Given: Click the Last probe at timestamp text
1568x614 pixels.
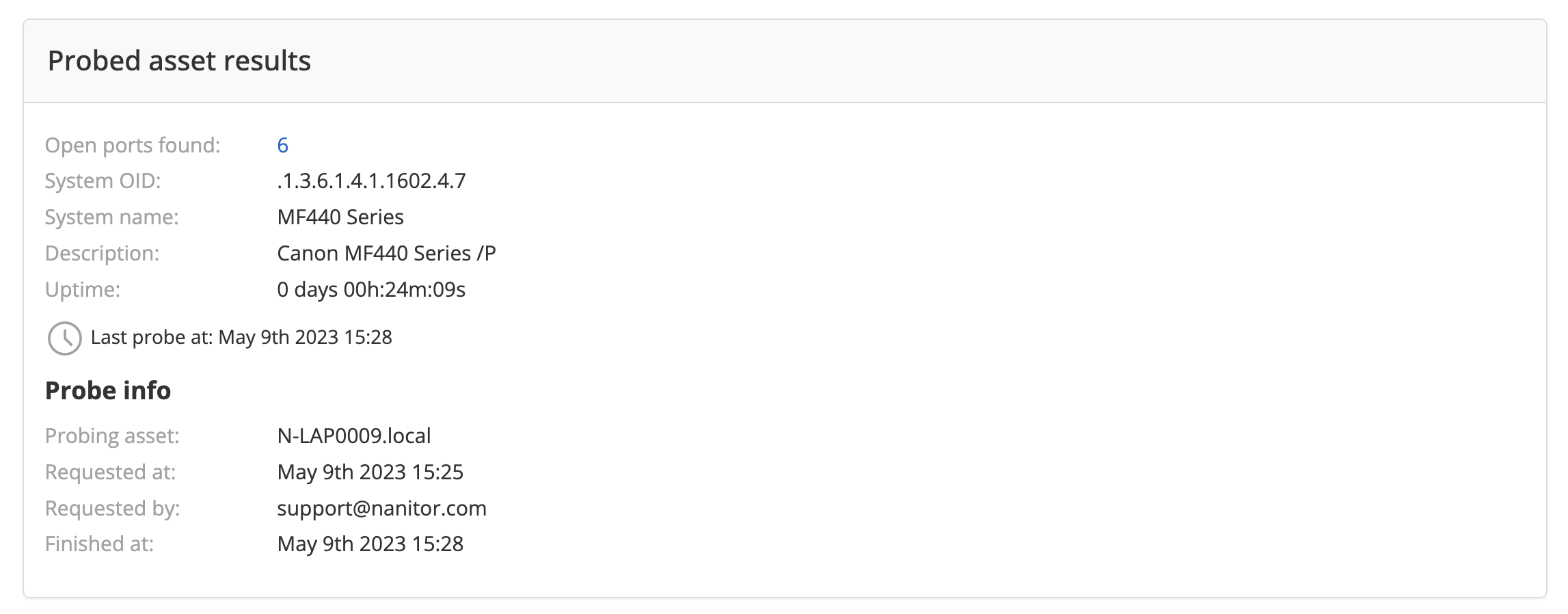Looking at the screenshot, I should (x=241, y=338).
